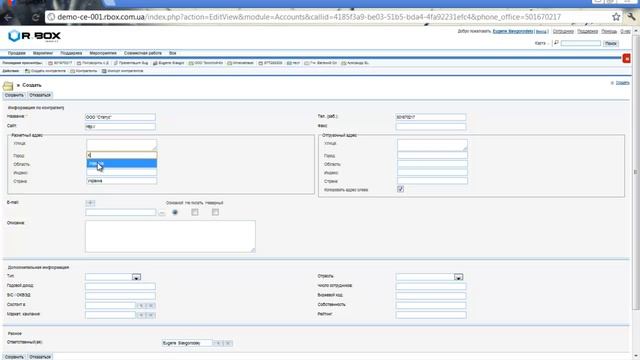Click the yellow folder icon next to Создать

pyautogui.click(x=8, y=86)
